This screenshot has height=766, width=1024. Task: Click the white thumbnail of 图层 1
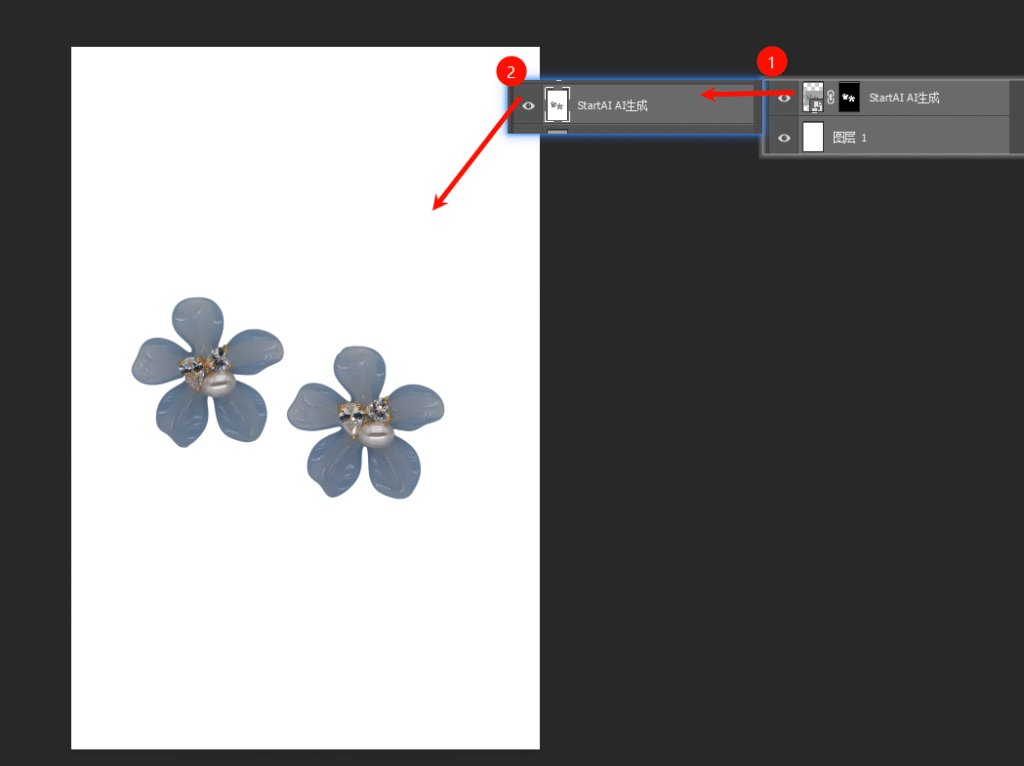(x=813, y=137)
